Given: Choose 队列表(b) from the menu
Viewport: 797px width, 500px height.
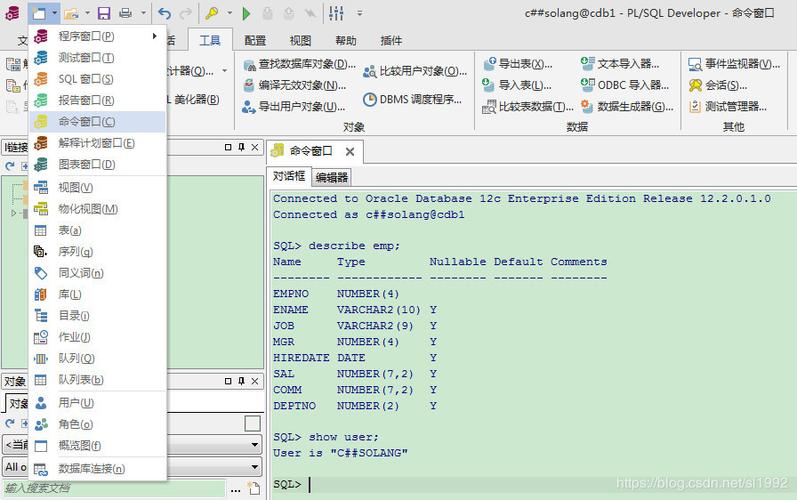Looking at the screenshot, I should pos(98,380).
